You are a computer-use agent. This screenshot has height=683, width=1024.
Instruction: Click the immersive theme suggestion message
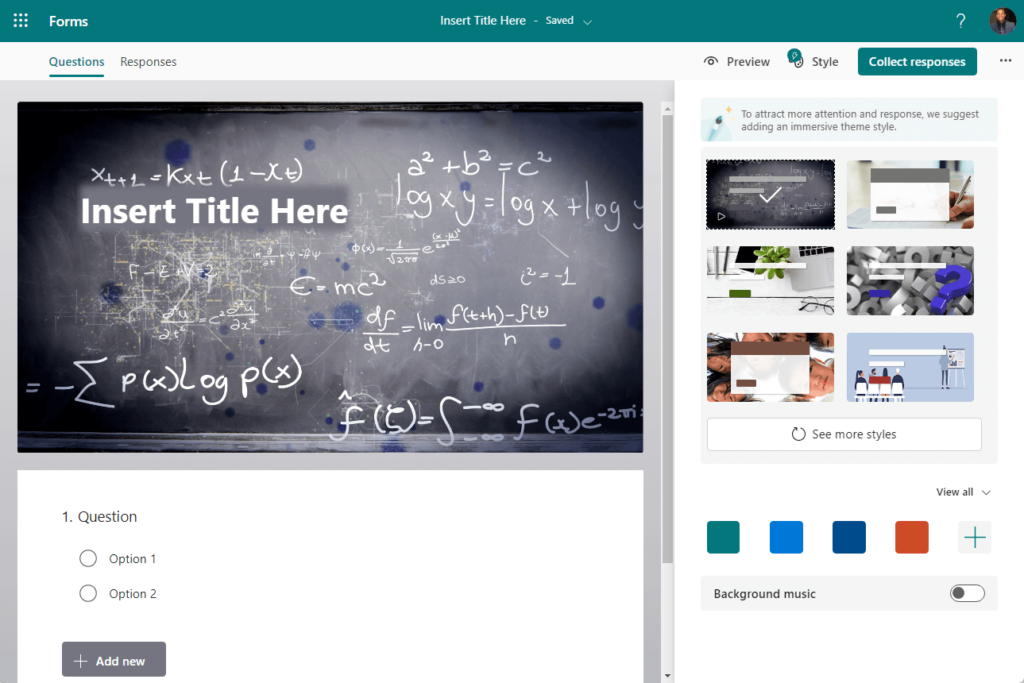click(859, 120)
